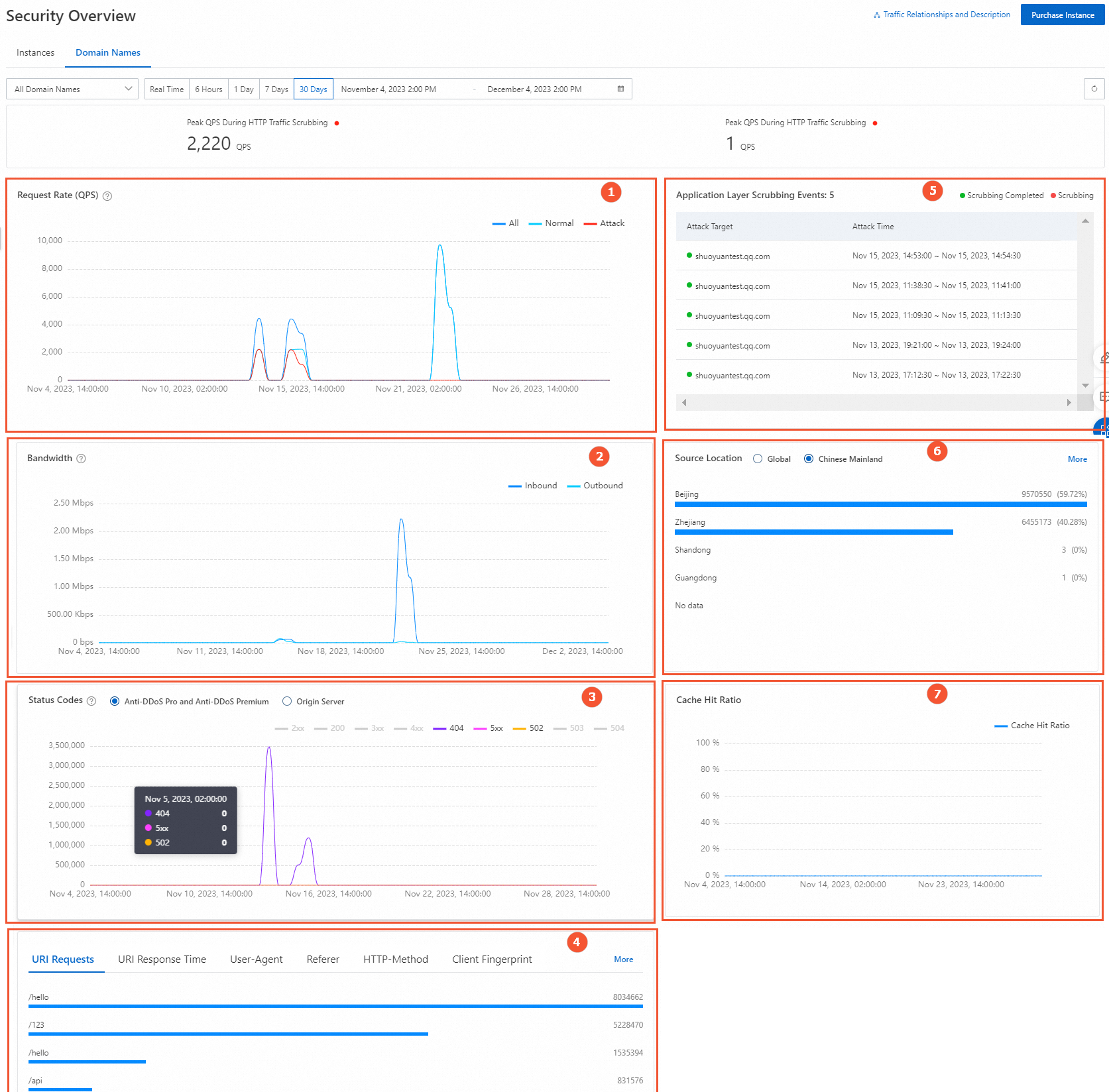
Task: Open the All Domain Names dropdown
Action: coord(72,89)
